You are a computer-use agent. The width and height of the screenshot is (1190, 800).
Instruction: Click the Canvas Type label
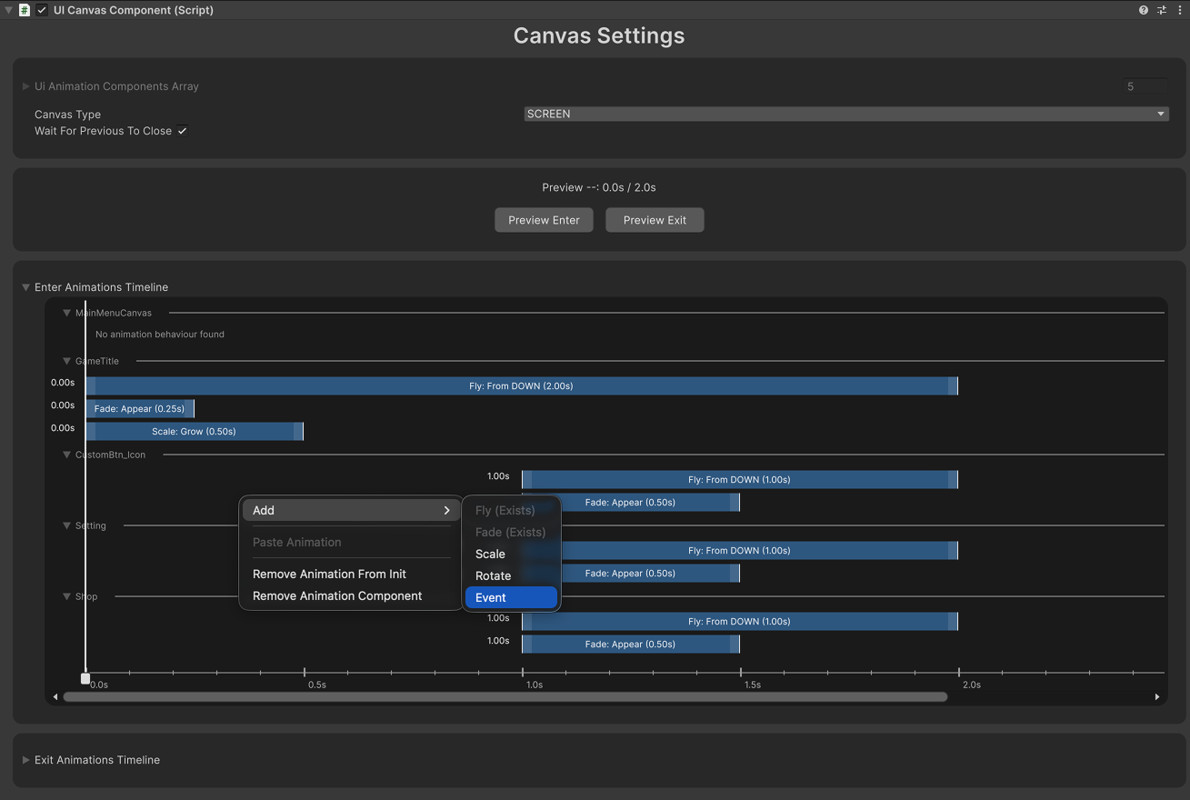tap(68, 115)
